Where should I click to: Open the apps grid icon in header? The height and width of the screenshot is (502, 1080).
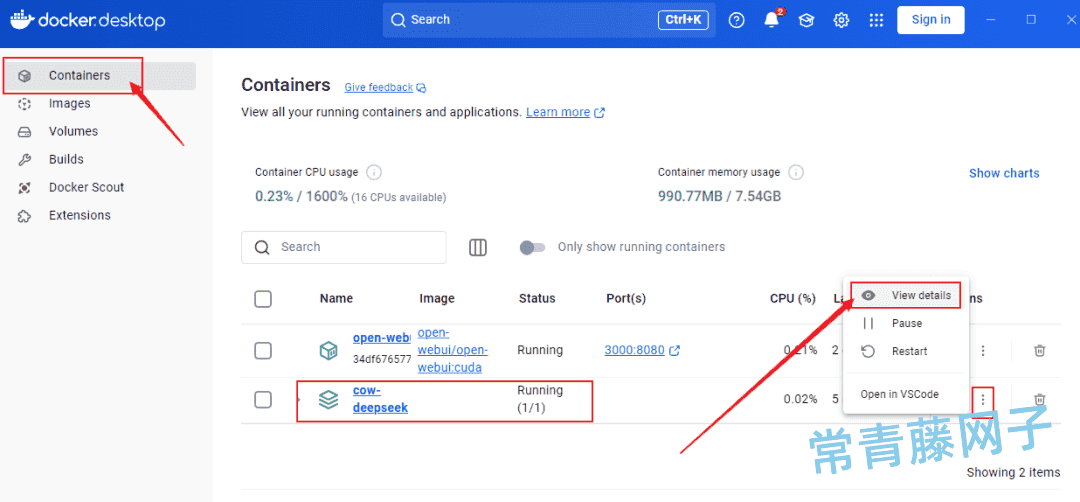pos(876,20)
